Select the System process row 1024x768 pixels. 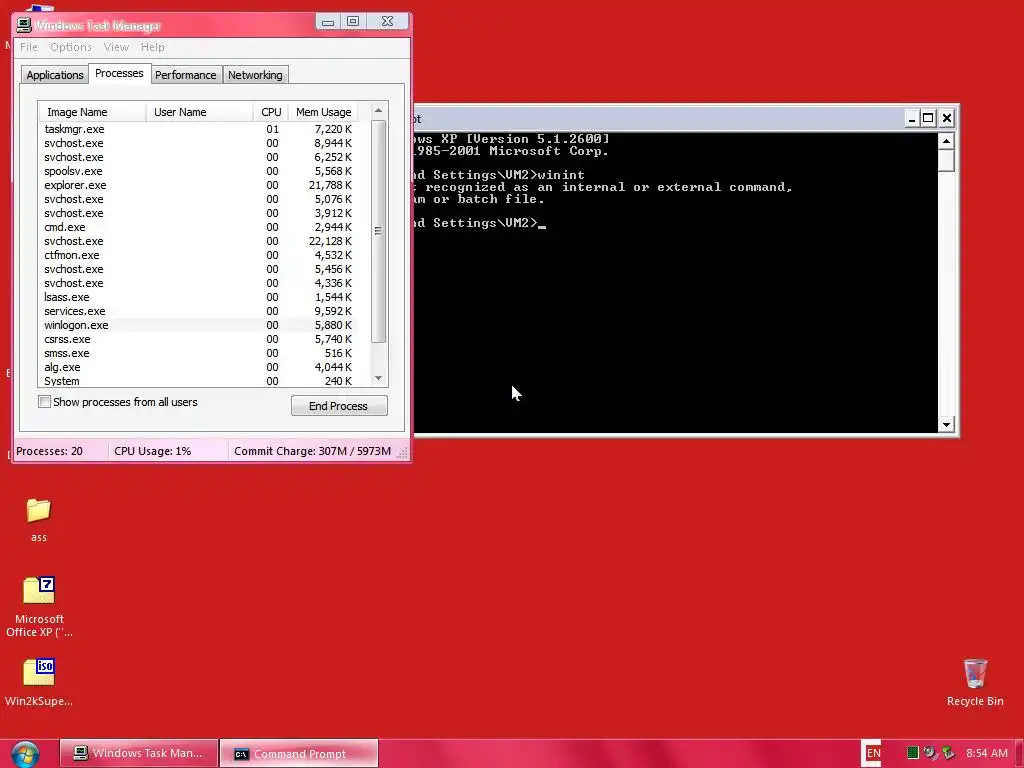[x=198, y=381]
